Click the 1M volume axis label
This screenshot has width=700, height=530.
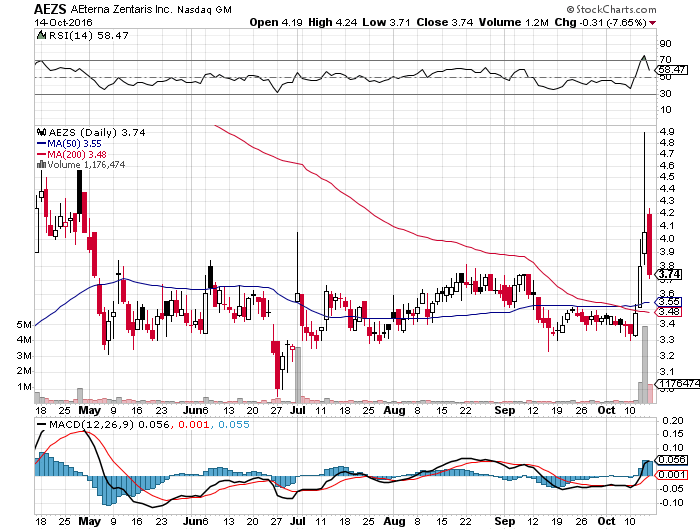pyautogui.click(x=24, y=387)
